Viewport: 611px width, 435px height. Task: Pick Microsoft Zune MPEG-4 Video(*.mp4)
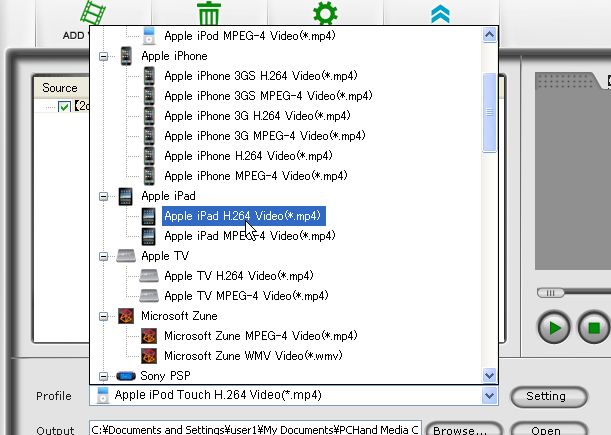click(x=261, y=336)
